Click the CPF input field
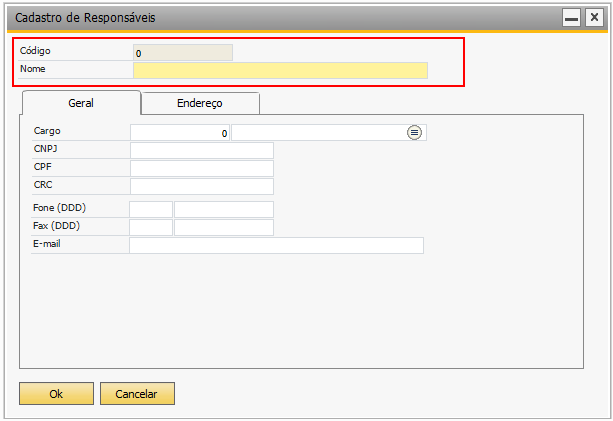This screenshot has height=421, width=613. 202,168
